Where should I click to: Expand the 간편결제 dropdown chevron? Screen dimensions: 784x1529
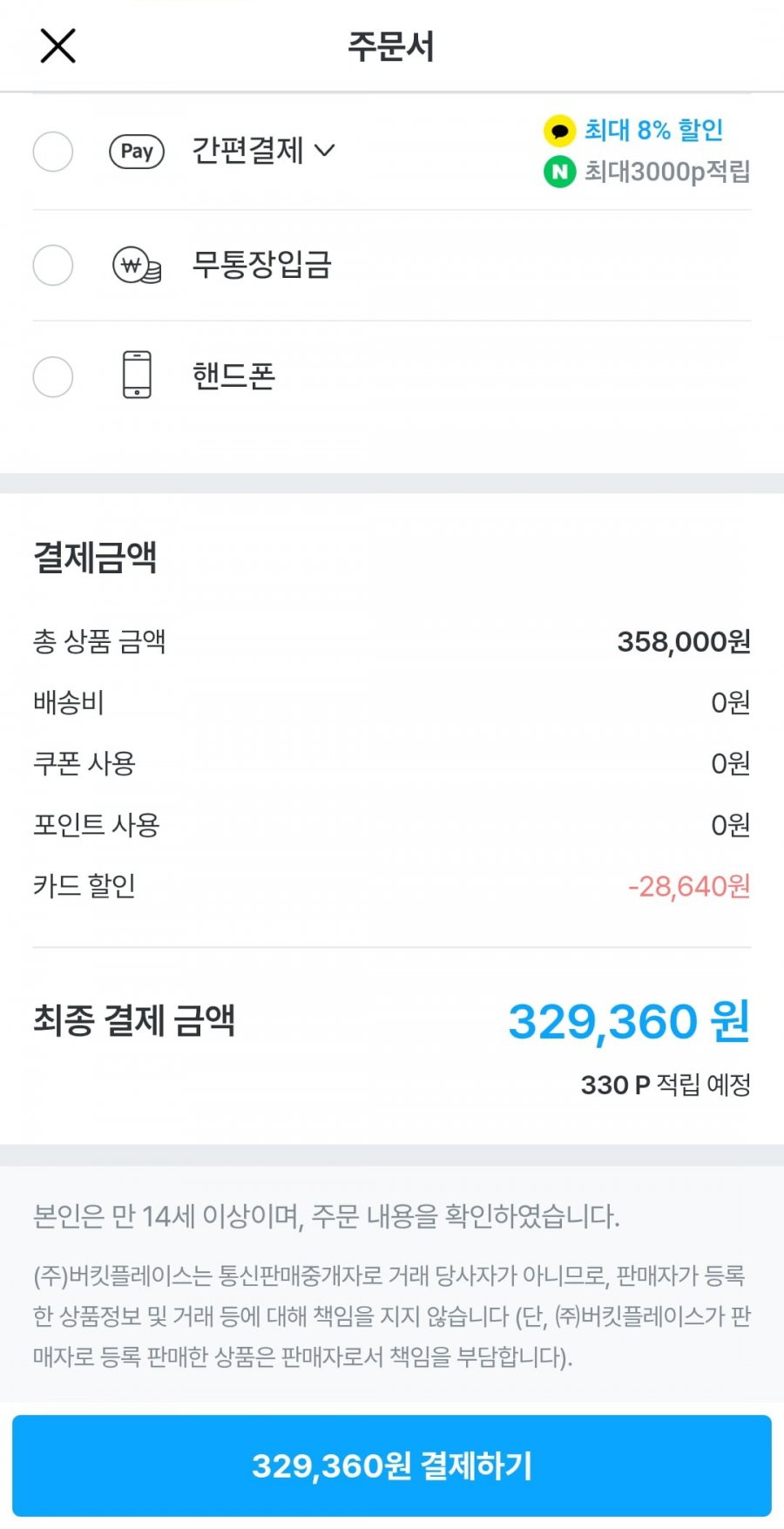[x=324, y=151]
